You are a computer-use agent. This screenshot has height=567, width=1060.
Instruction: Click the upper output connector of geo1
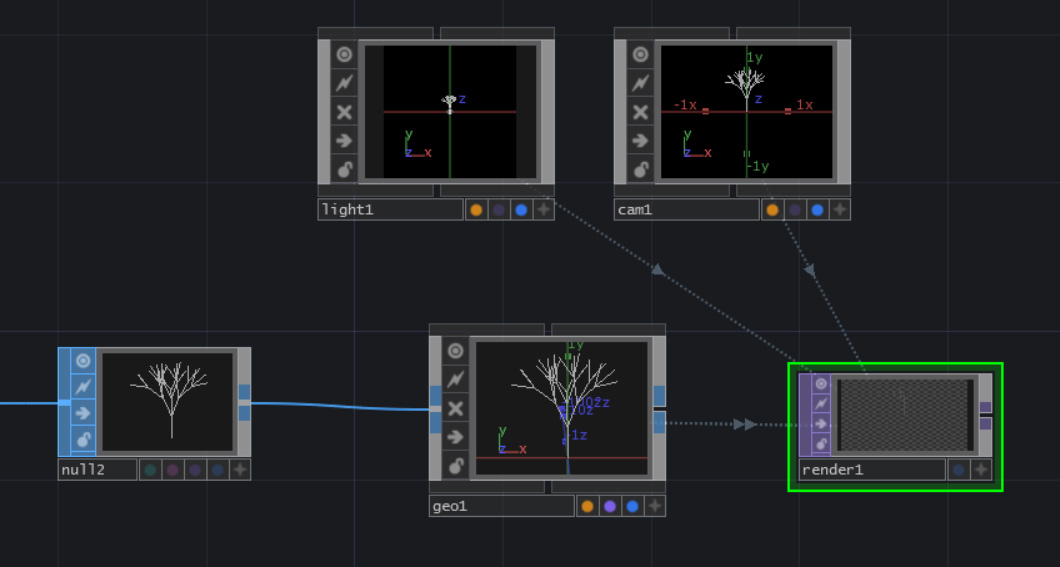point(659,396)
